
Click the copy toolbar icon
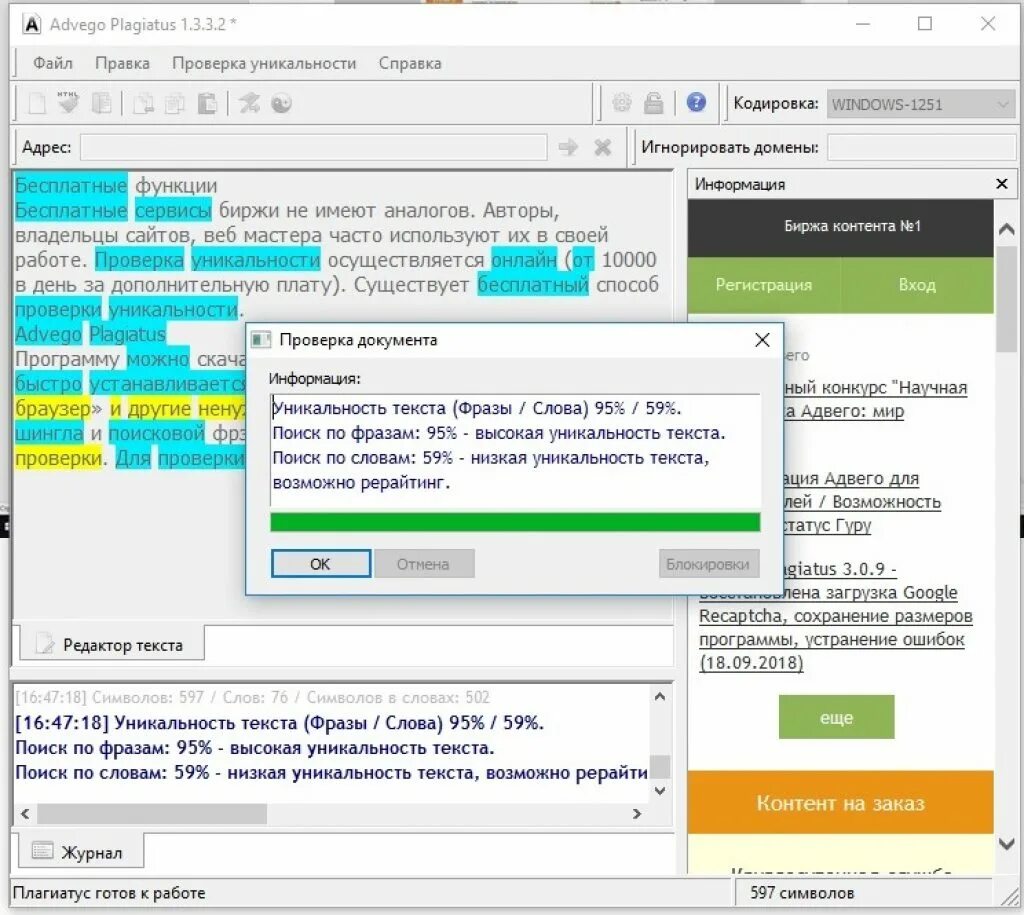(x=174, y=104)
